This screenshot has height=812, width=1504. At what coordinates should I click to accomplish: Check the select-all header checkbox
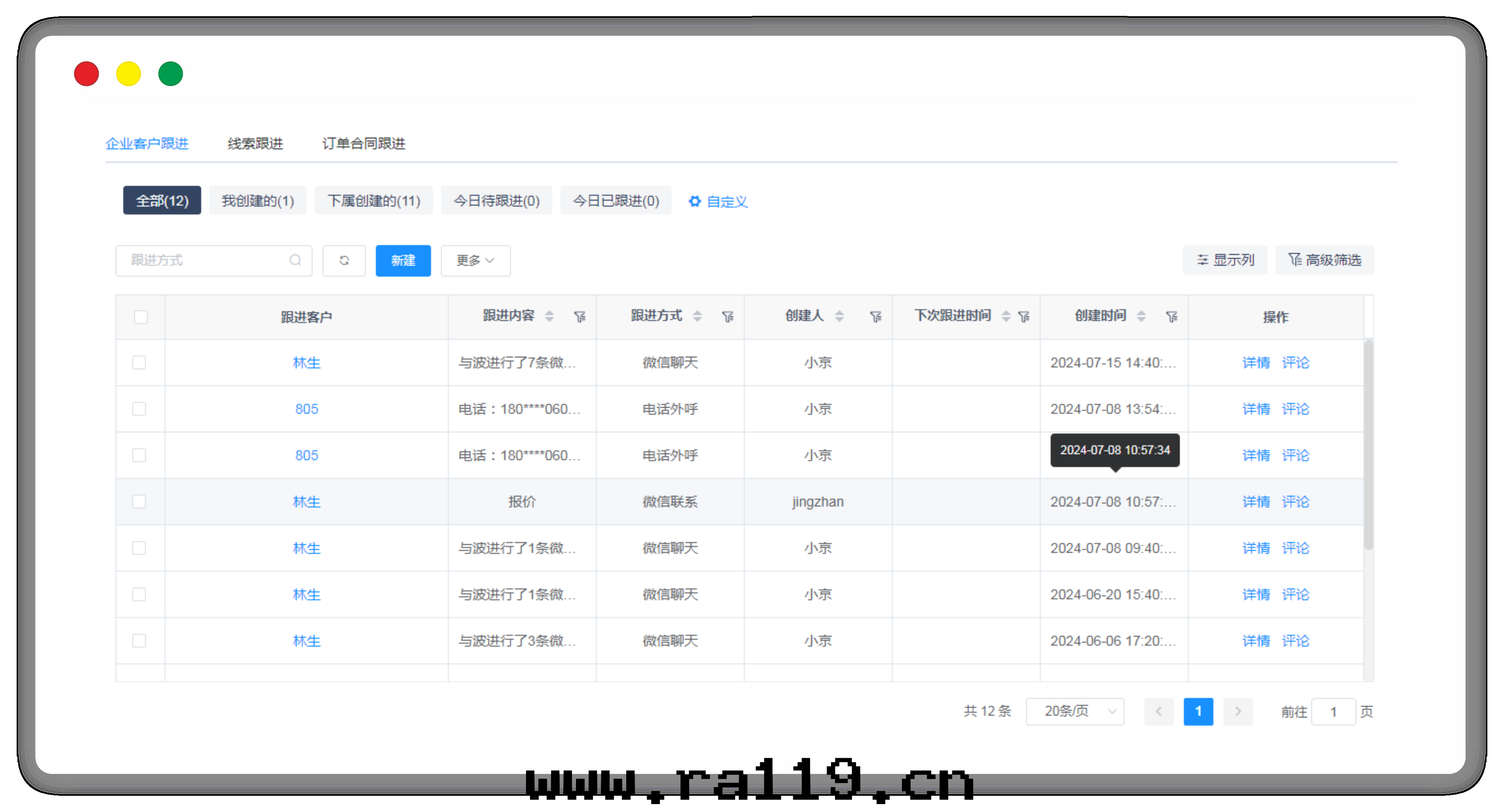[x=141, y=317]
